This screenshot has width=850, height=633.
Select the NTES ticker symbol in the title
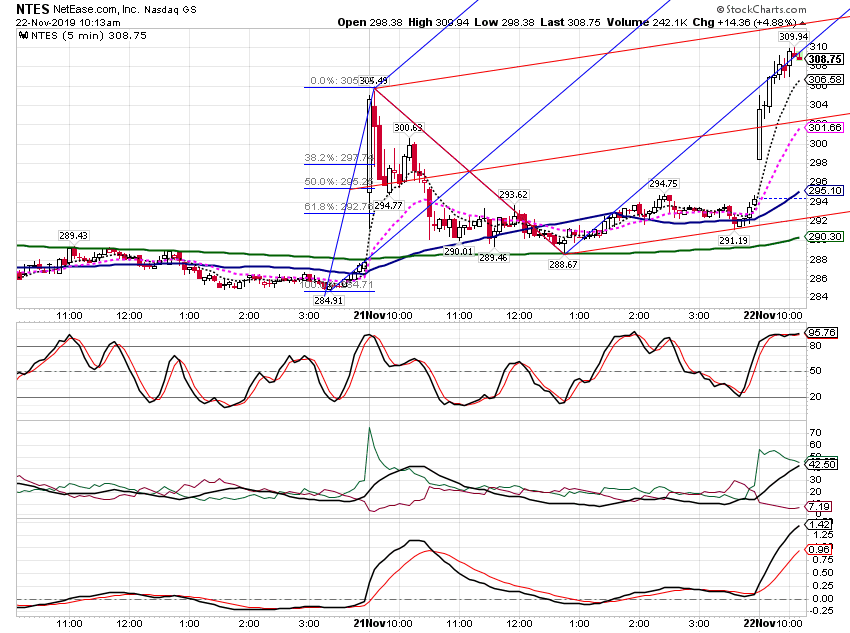coord(33,9)
